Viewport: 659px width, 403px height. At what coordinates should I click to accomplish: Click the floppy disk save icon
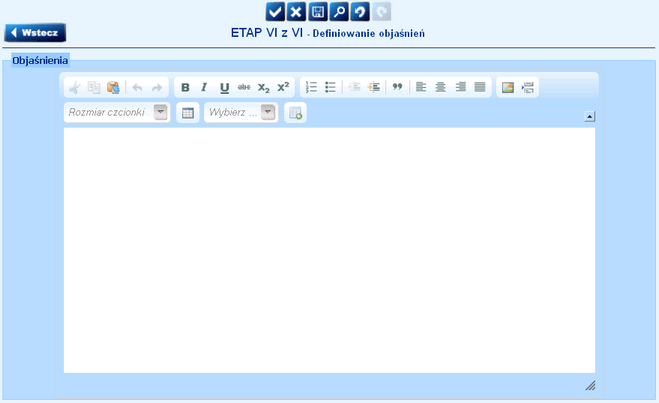pos(318,11)
